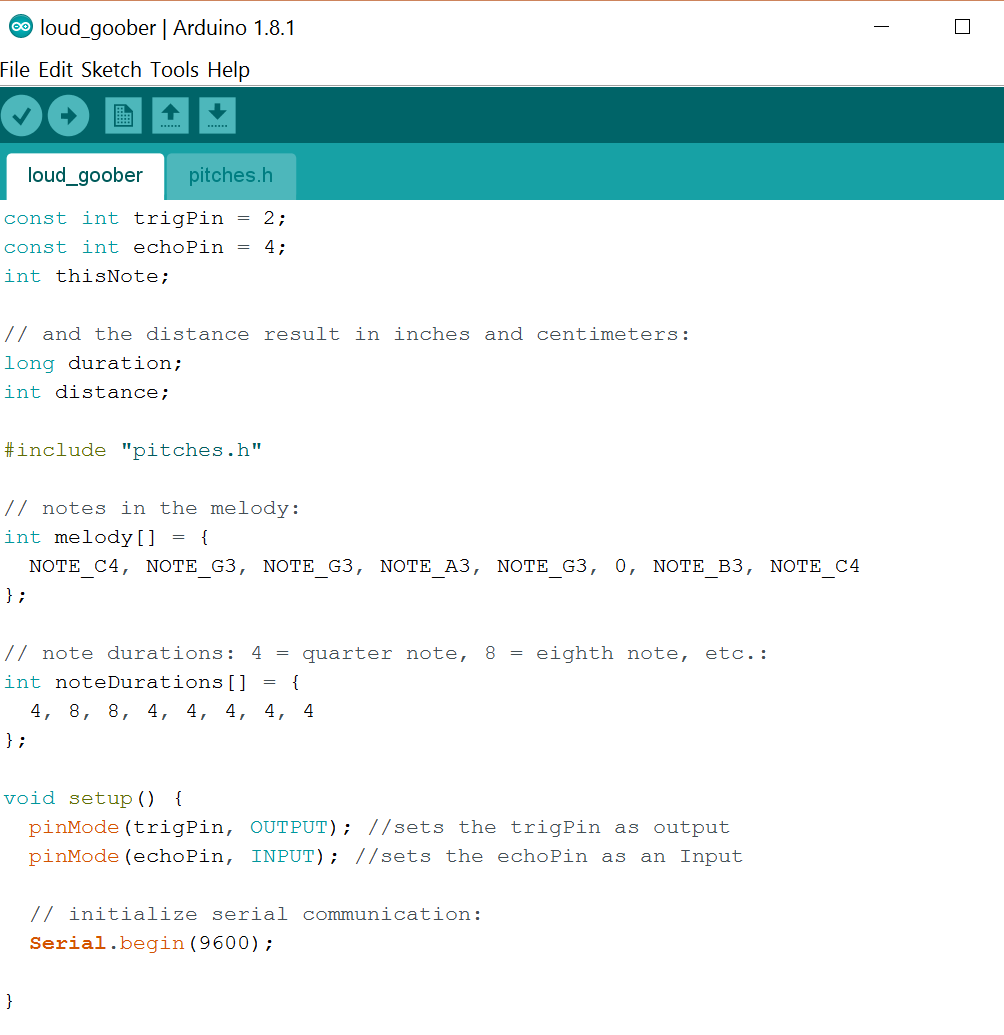Click the 'long duration;' line
The width and height of the screenshot is (1004, 1035).
93,364
